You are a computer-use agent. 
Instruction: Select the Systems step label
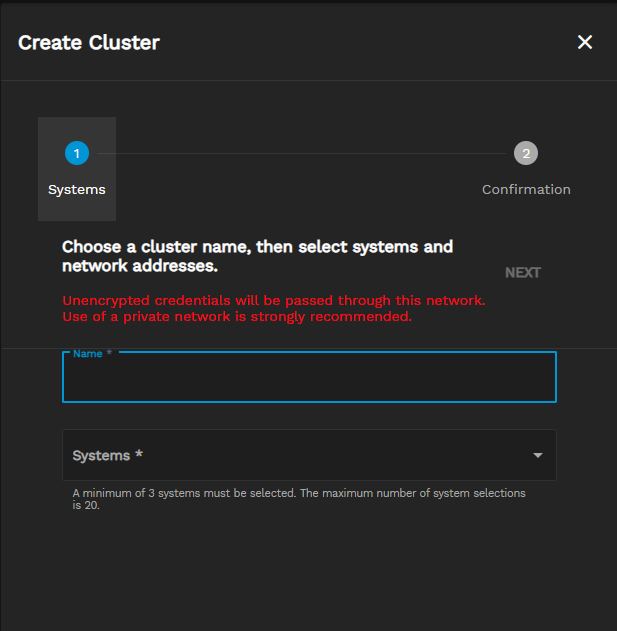tap(77, 189)
